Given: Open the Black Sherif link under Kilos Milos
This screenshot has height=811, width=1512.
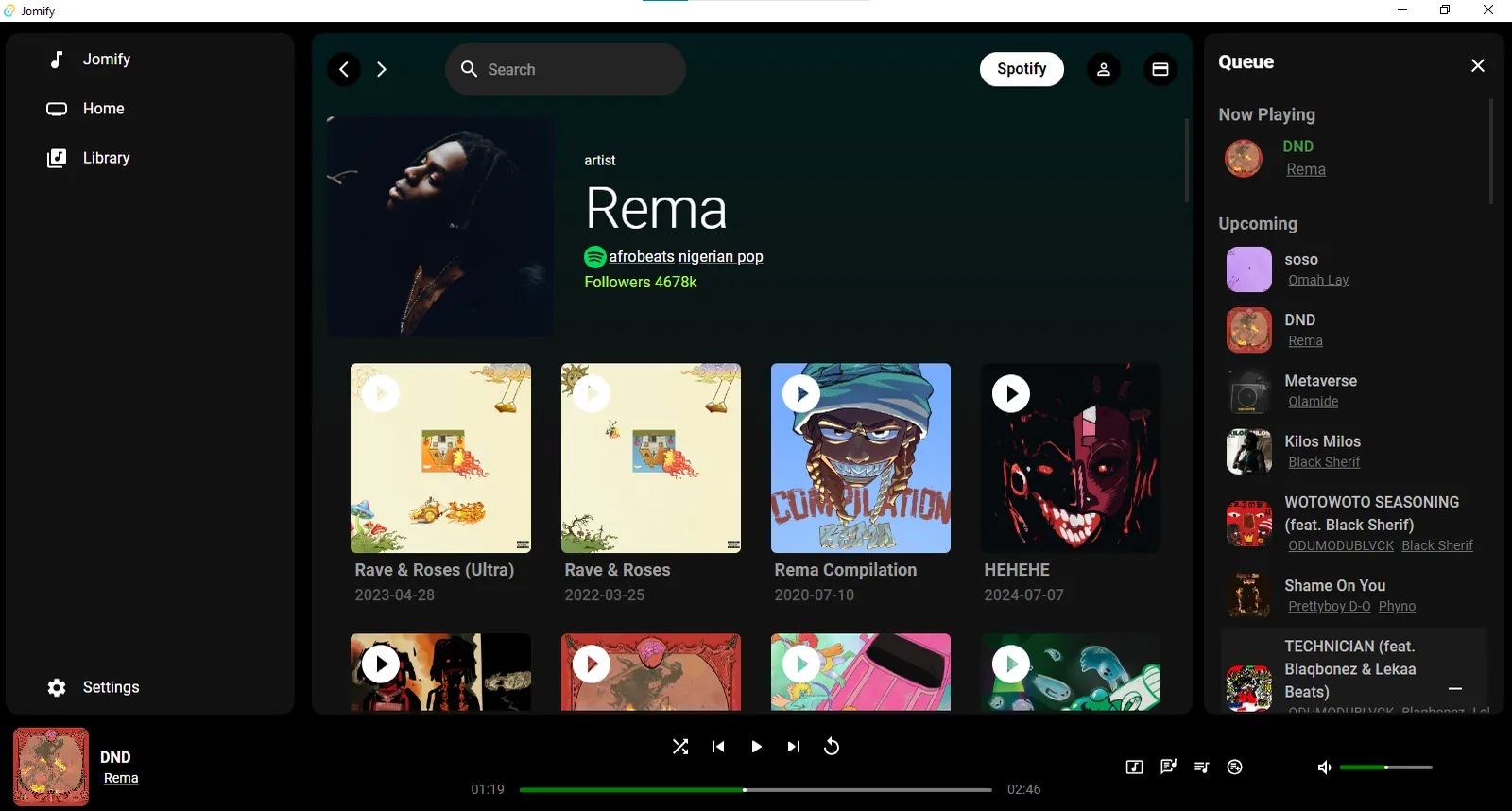Looking at the screenshot, I should pos(1324,462).
